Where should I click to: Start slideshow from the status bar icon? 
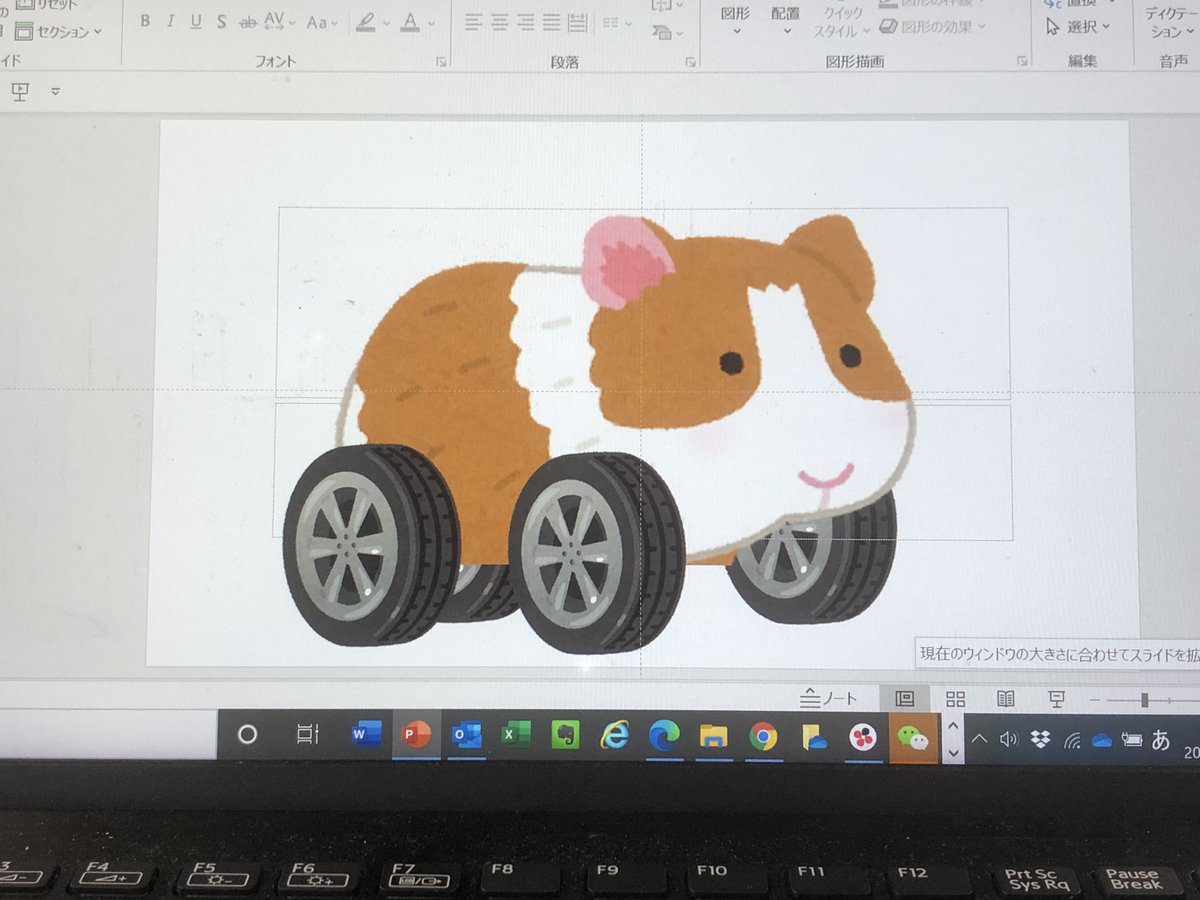coord(1056,698)
